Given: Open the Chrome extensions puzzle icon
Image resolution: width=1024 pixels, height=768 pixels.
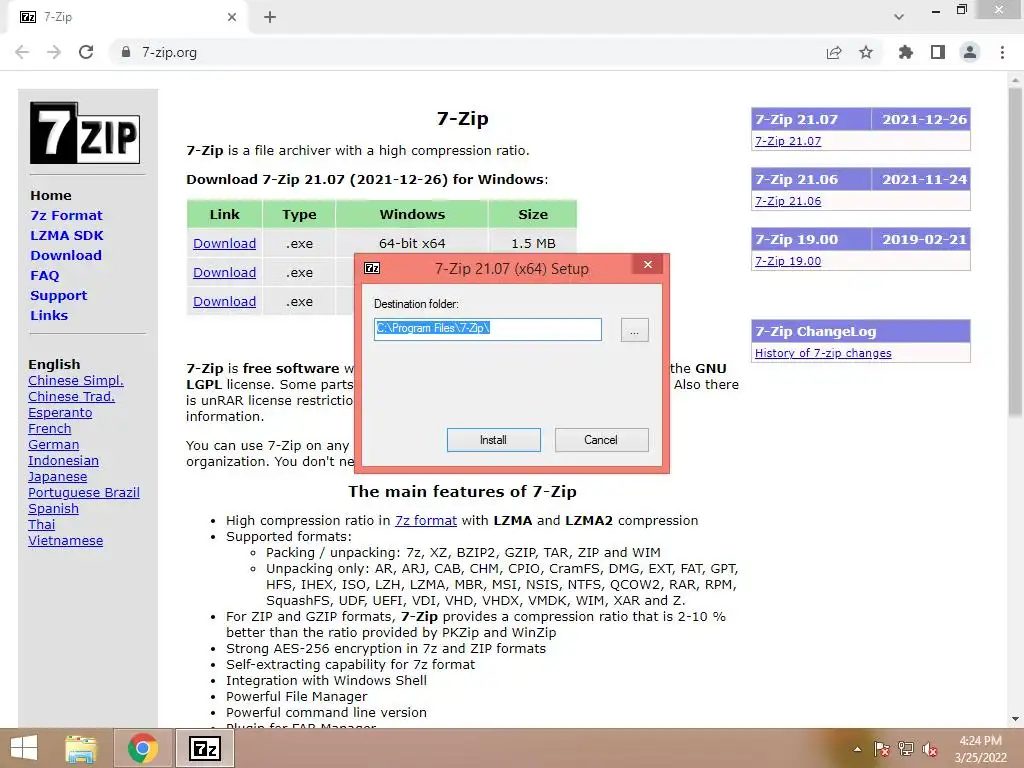Looking at the screenshot, I should (906, 52).
